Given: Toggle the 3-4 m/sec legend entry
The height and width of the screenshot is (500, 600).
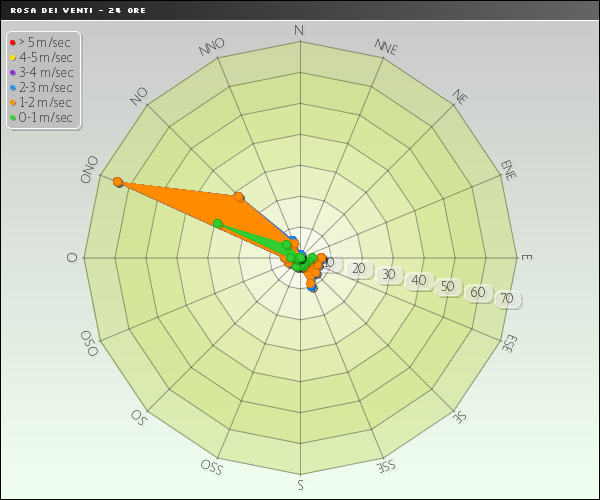Looking at the screenshot, I should (46, 72).
